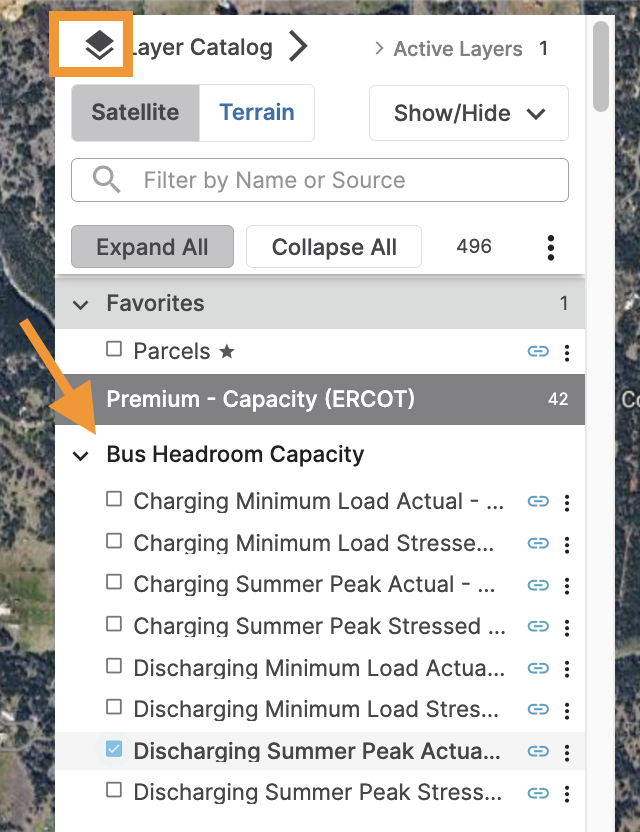Click the star icon next to Parcels
This screenshot has height=832, width=640.
click(x=230, y=352)
